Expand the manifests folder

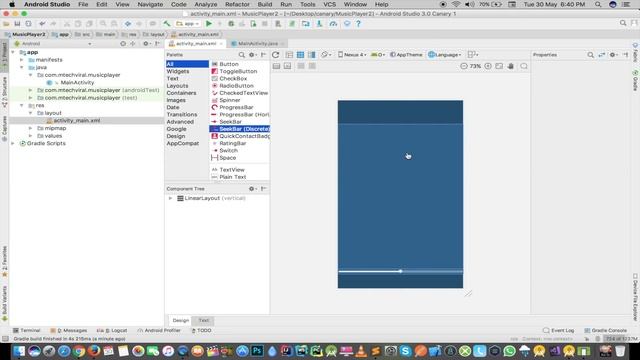tap(22, 60)
